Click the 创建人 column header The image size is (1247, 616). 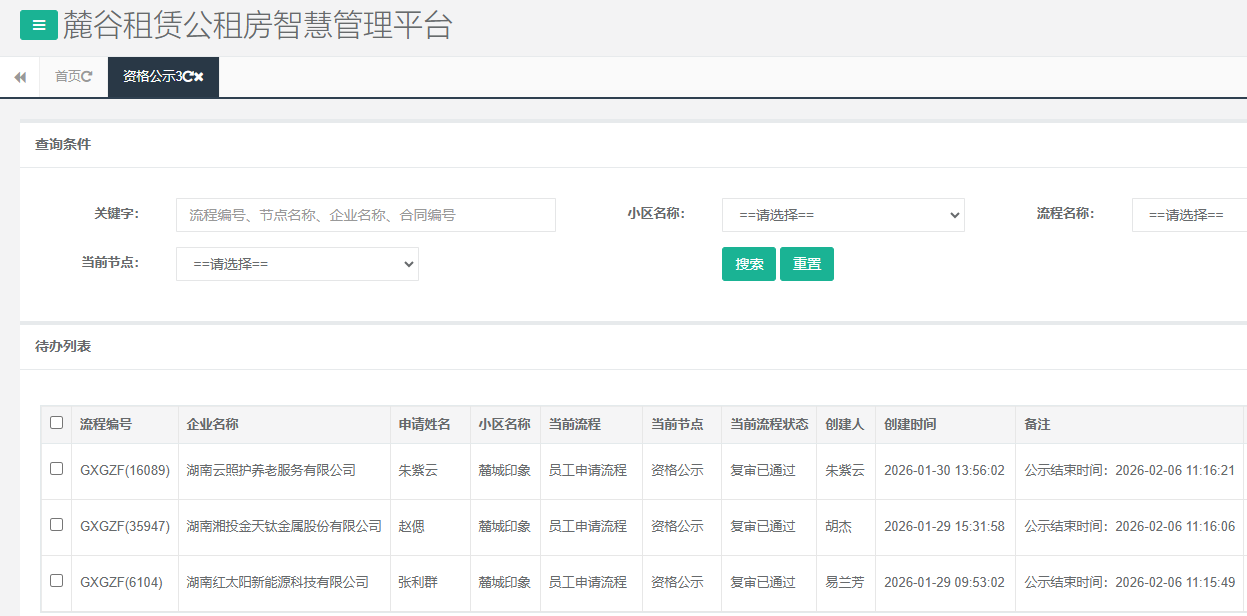coord(844,424)
